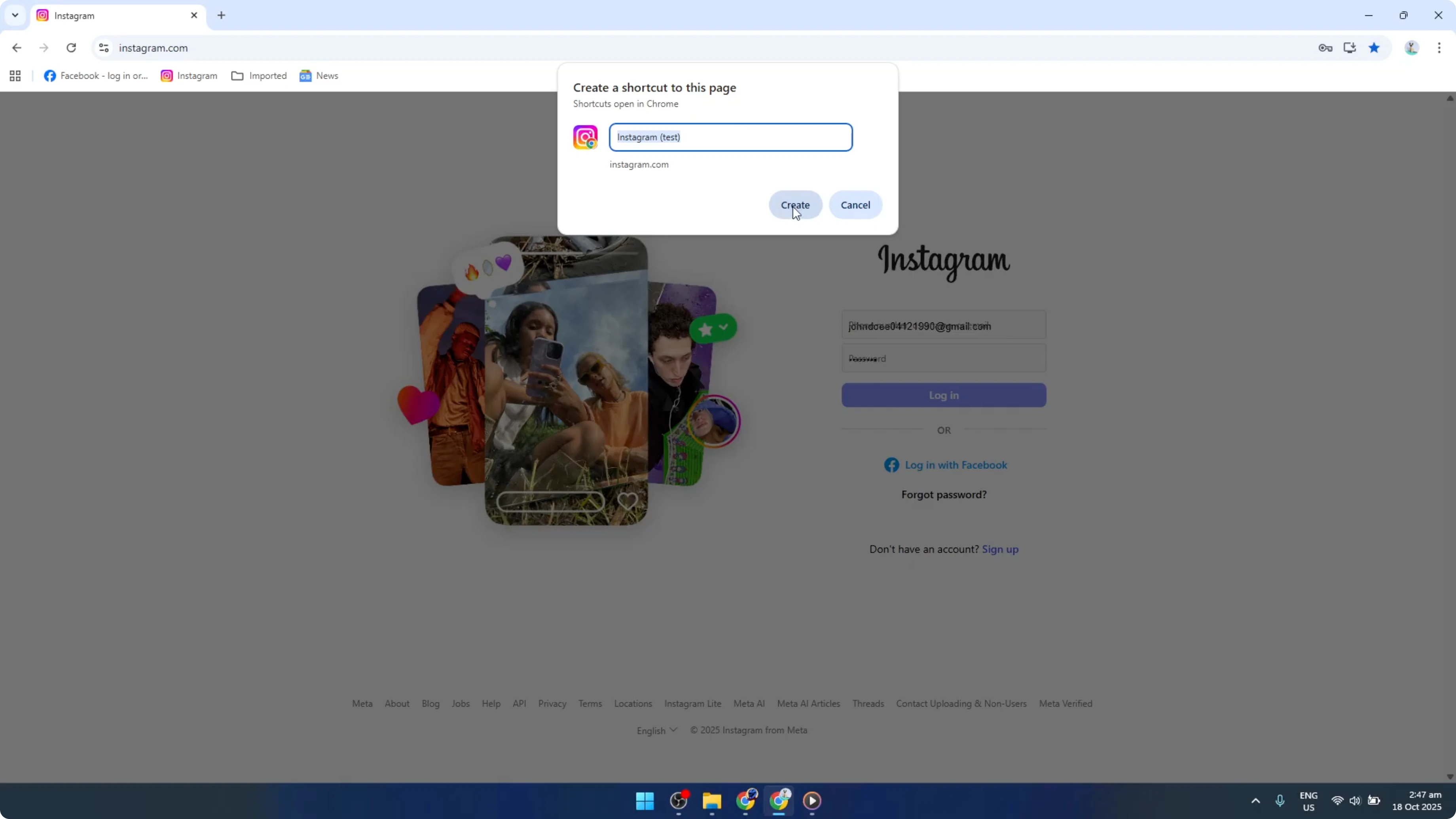Open Chrome password manager in address bar
1456x819 pixels.
tap(1325, 48)
